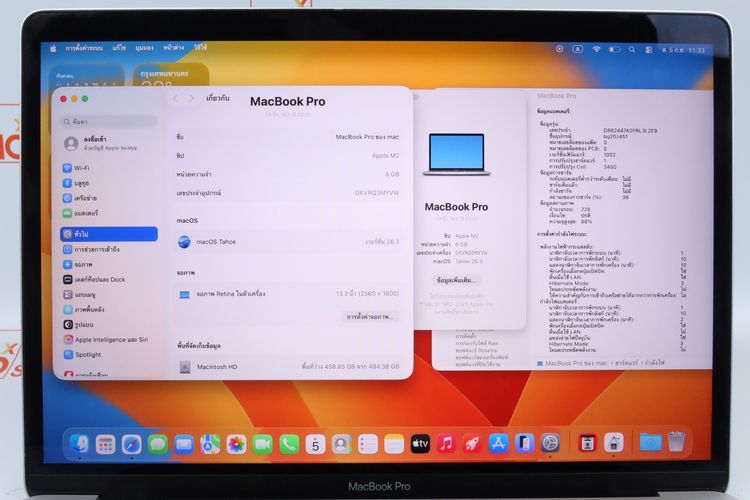Open Notes from the Dock
The image size is (750, 500).
point(394,444)
